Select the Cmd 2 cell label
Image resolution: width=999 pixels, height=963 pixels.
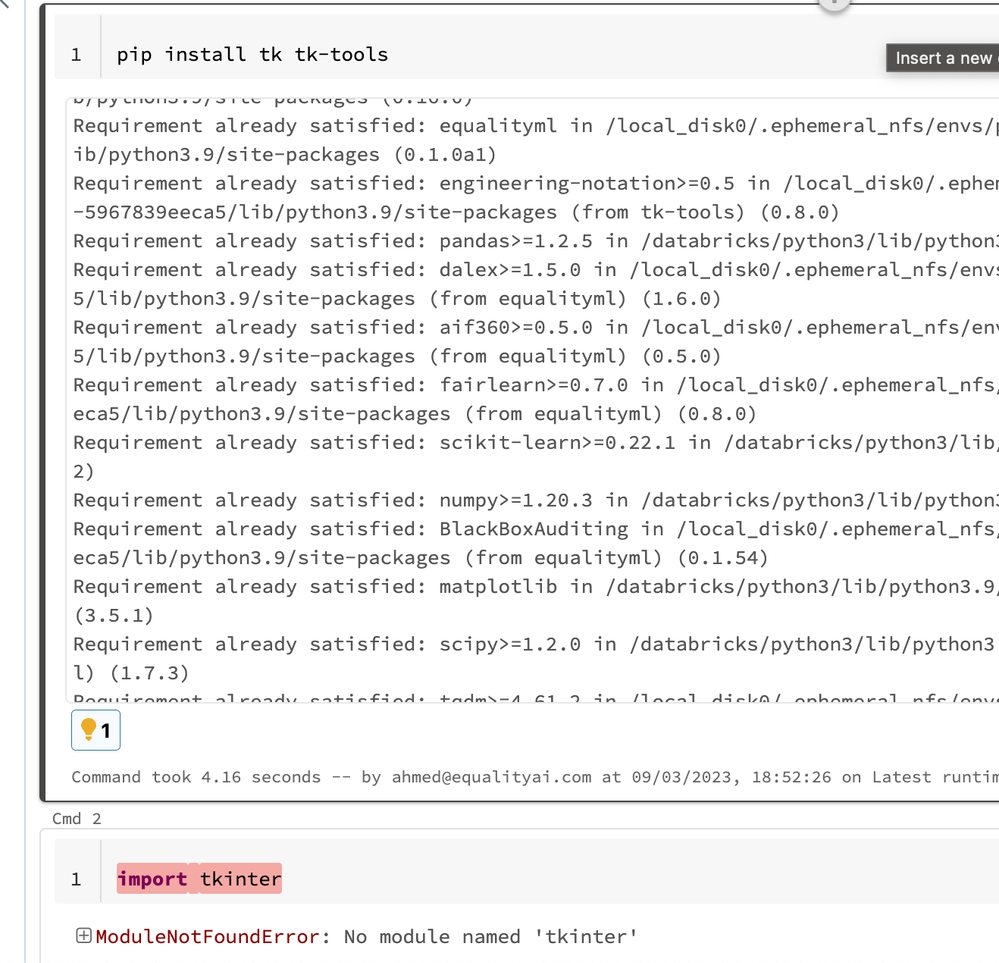pos(77,818)
